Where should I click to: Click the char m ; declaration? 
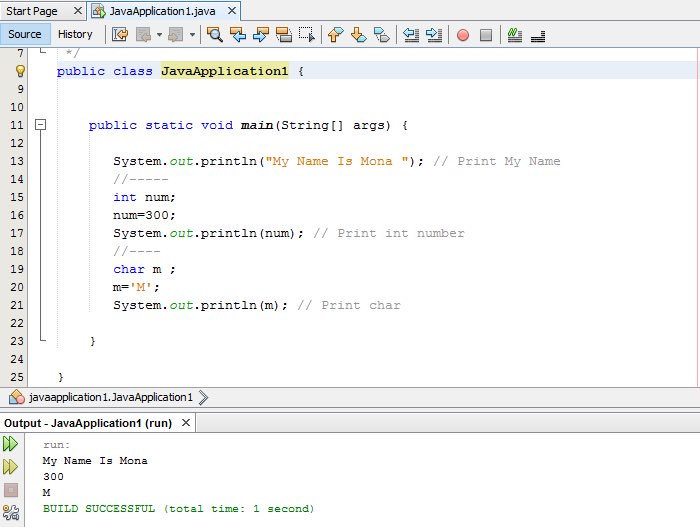[x=144, y=269]
